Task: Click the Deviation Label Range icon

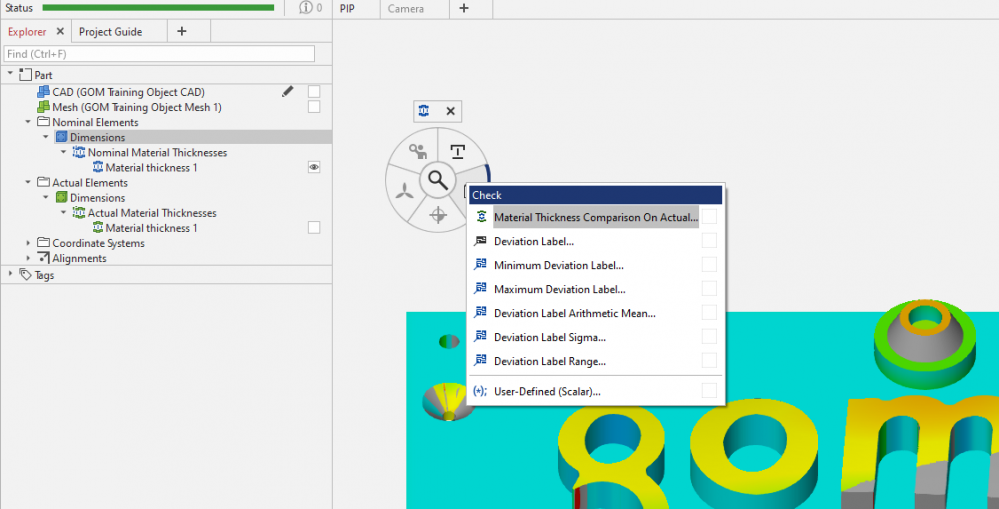Action: point(481,361)
